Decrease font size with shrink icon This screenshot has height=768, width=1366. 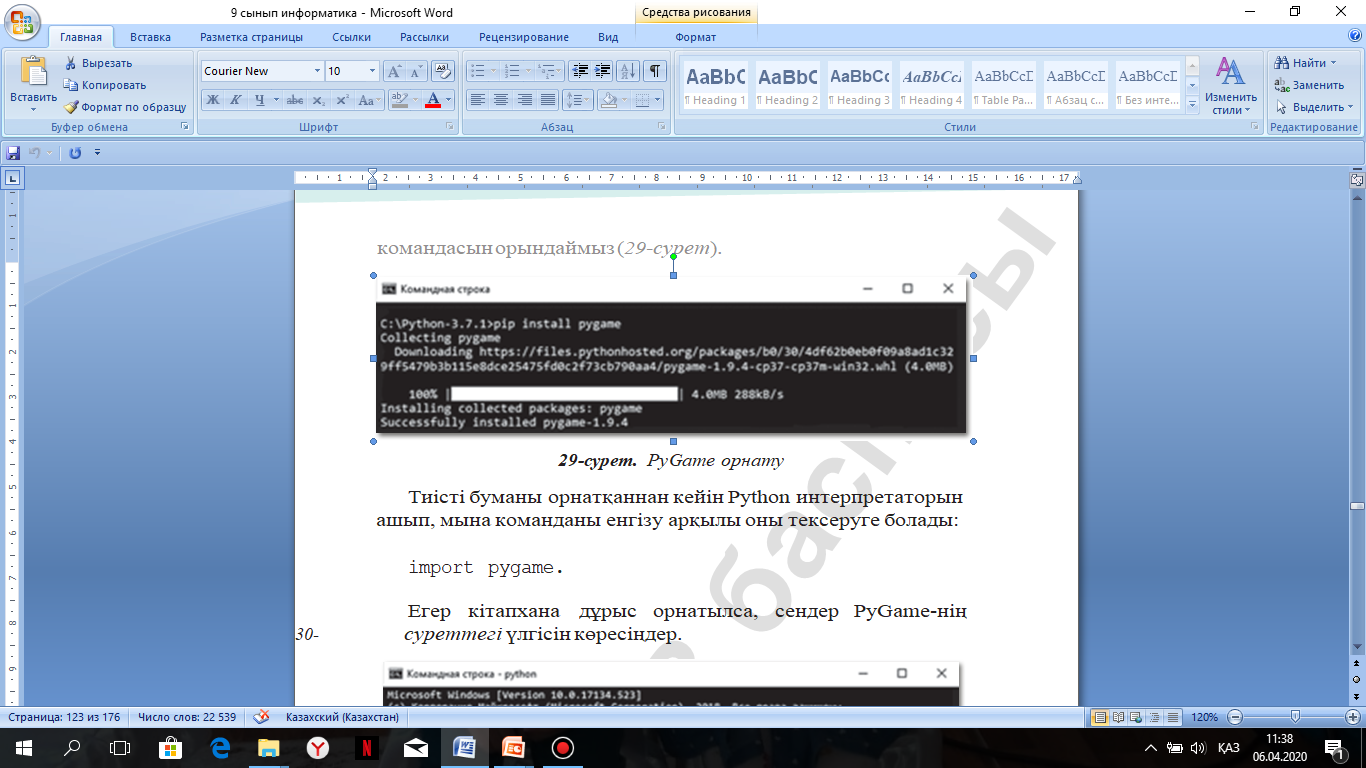(x=416, y=71)
